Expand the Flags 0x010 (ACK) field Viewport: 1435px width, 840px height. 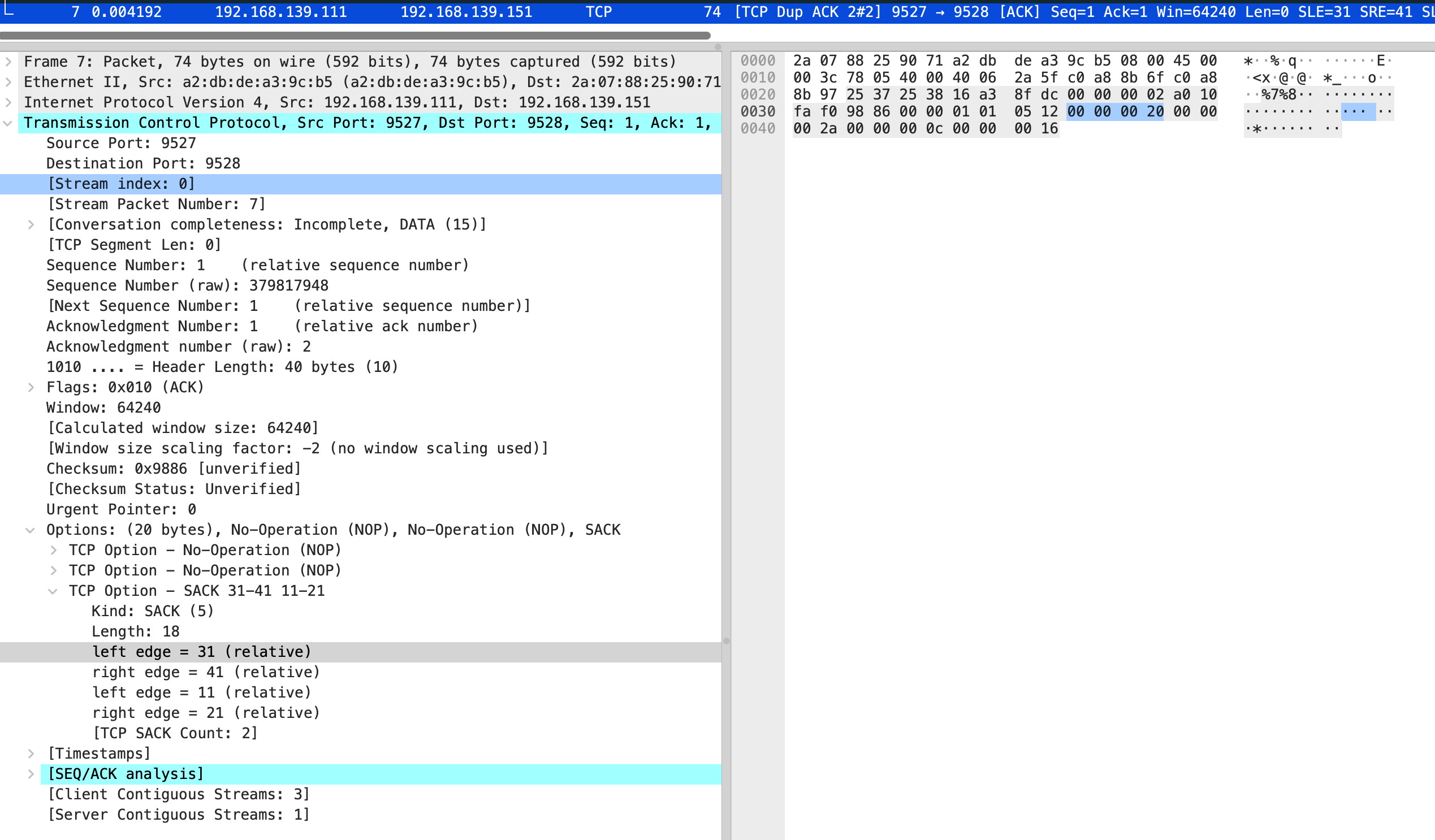(31, 388)
